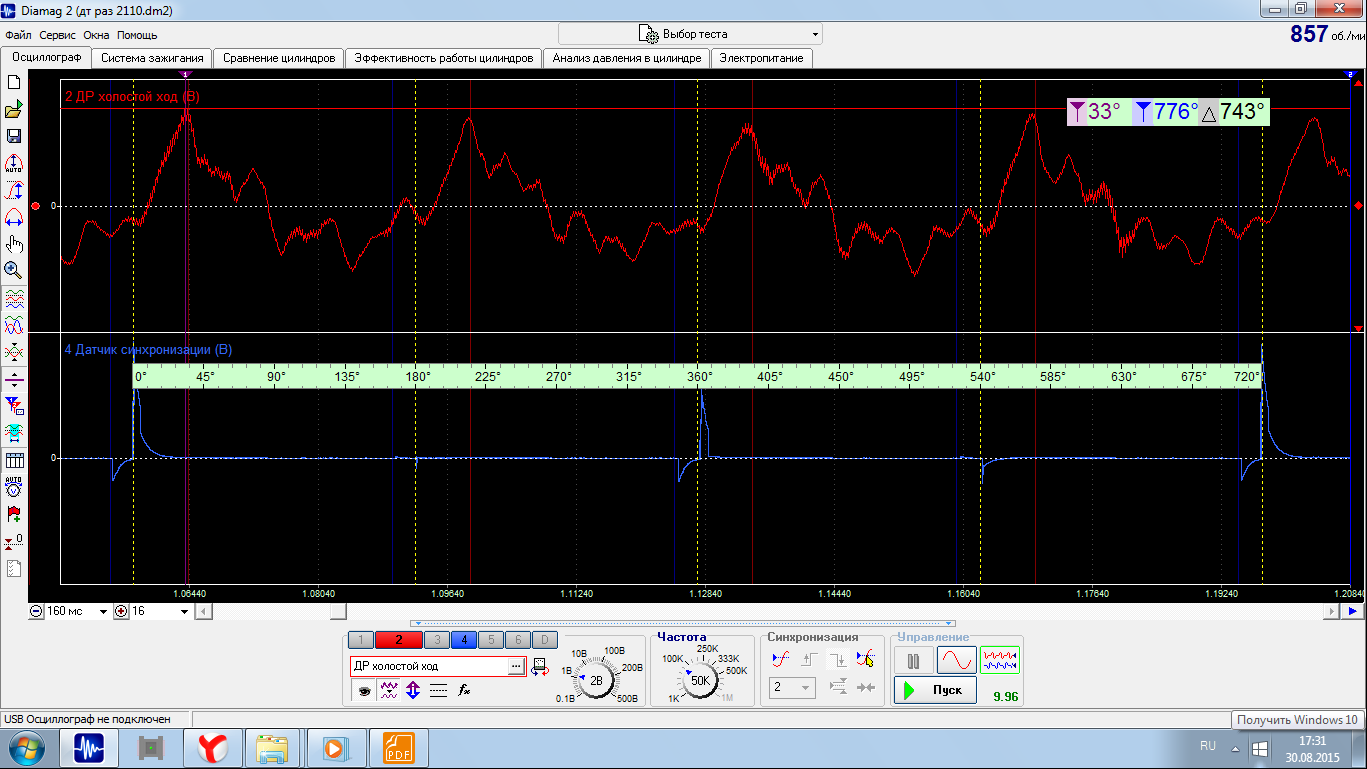Image resolution: width=1367 pixels, height=769 pixels.
Task: Click the Частота frequency knob showing 50K
Action: (699, 680)
